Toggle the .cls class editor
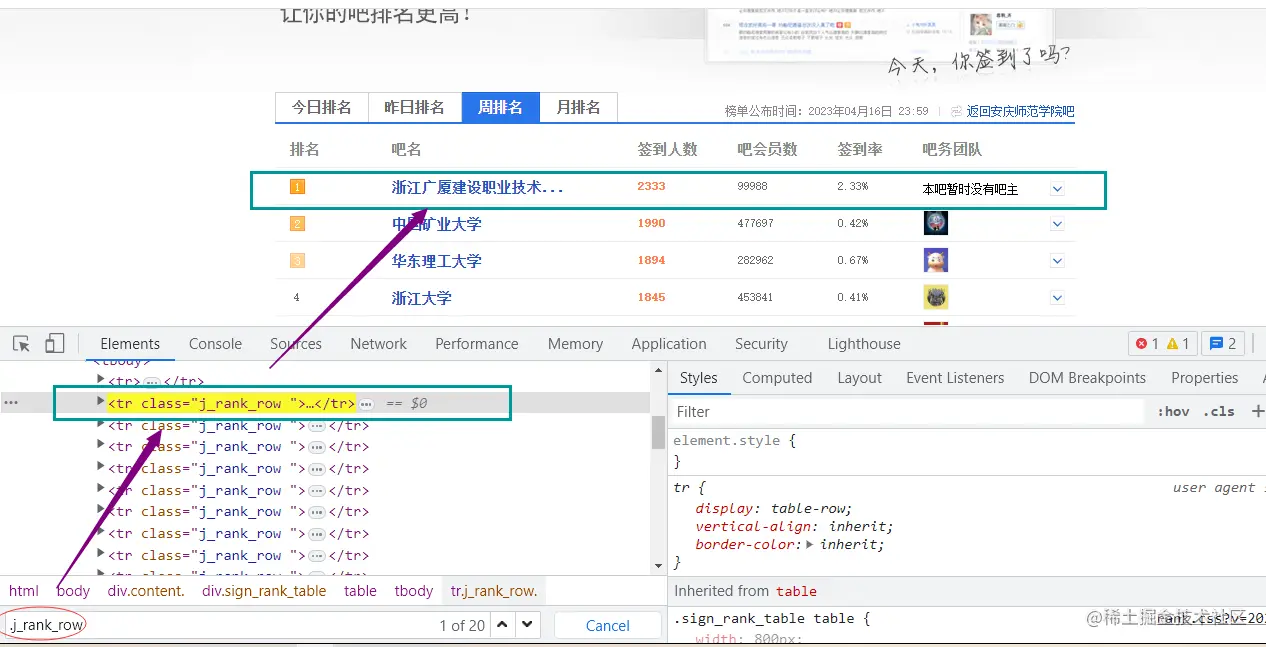The width and height of the screenshot is (1266, 647). tap(1218, 411)
